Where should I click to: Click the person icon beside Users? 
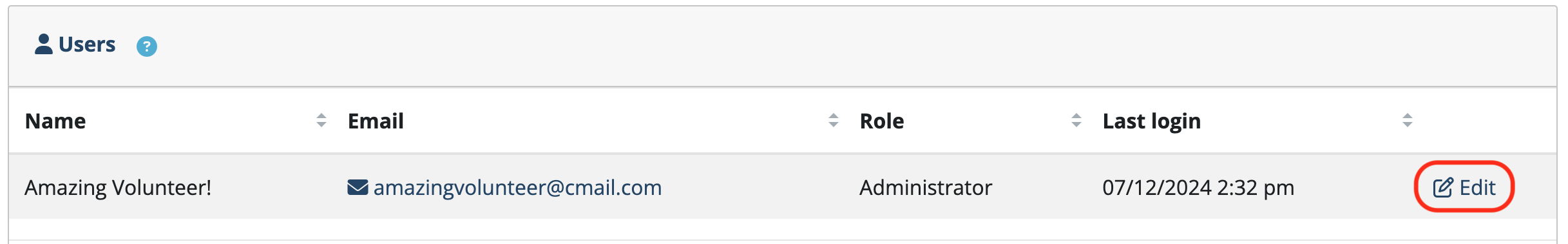point(44,44)
